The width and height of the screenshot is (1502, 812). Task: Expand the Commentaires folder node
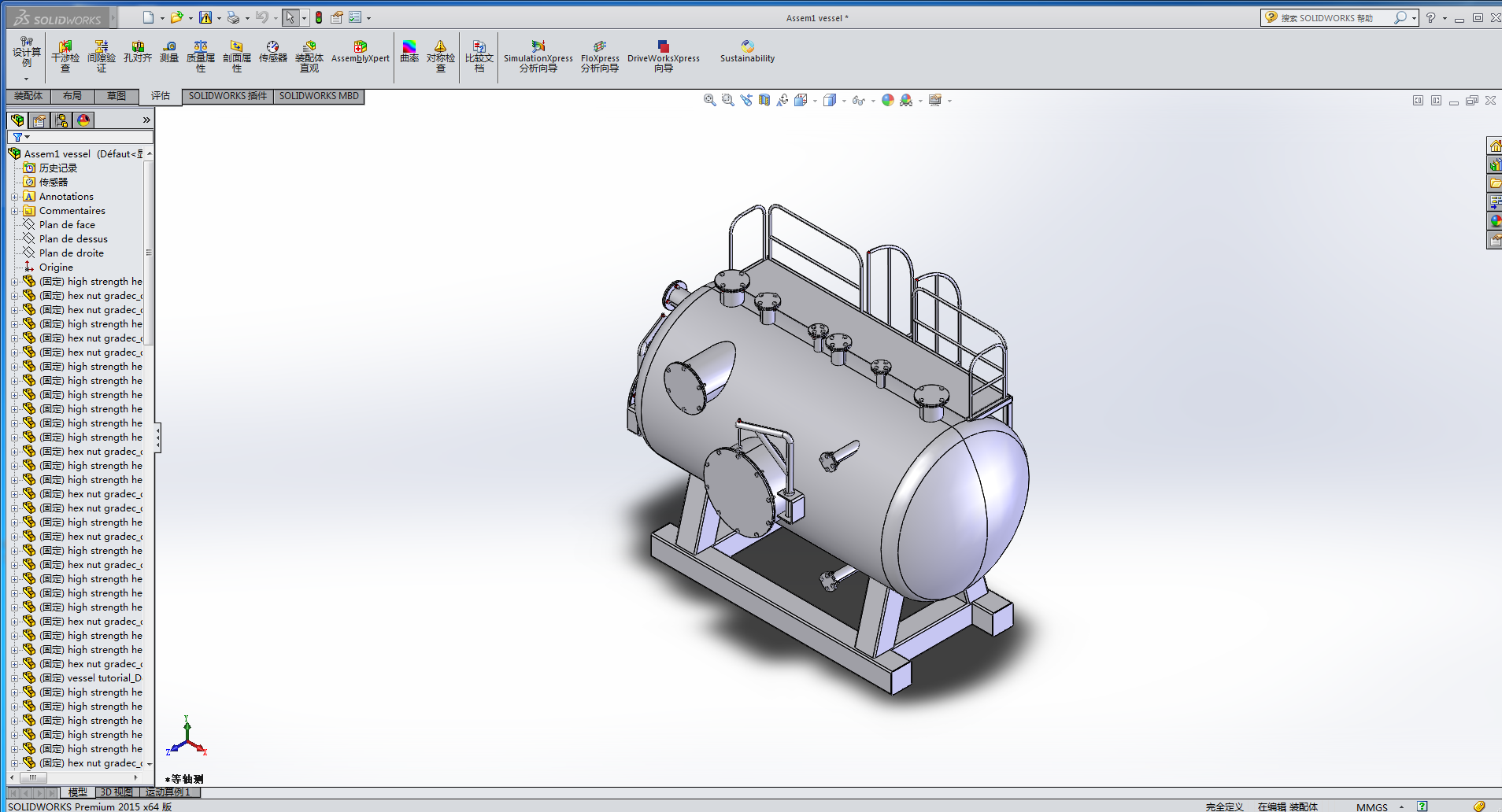coord(14,211)
